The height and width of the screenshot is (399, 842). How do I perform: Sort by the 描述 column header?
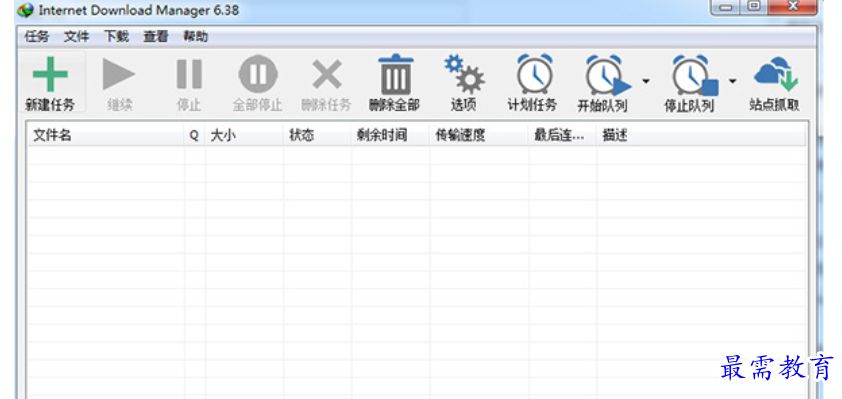pos(701,135)
